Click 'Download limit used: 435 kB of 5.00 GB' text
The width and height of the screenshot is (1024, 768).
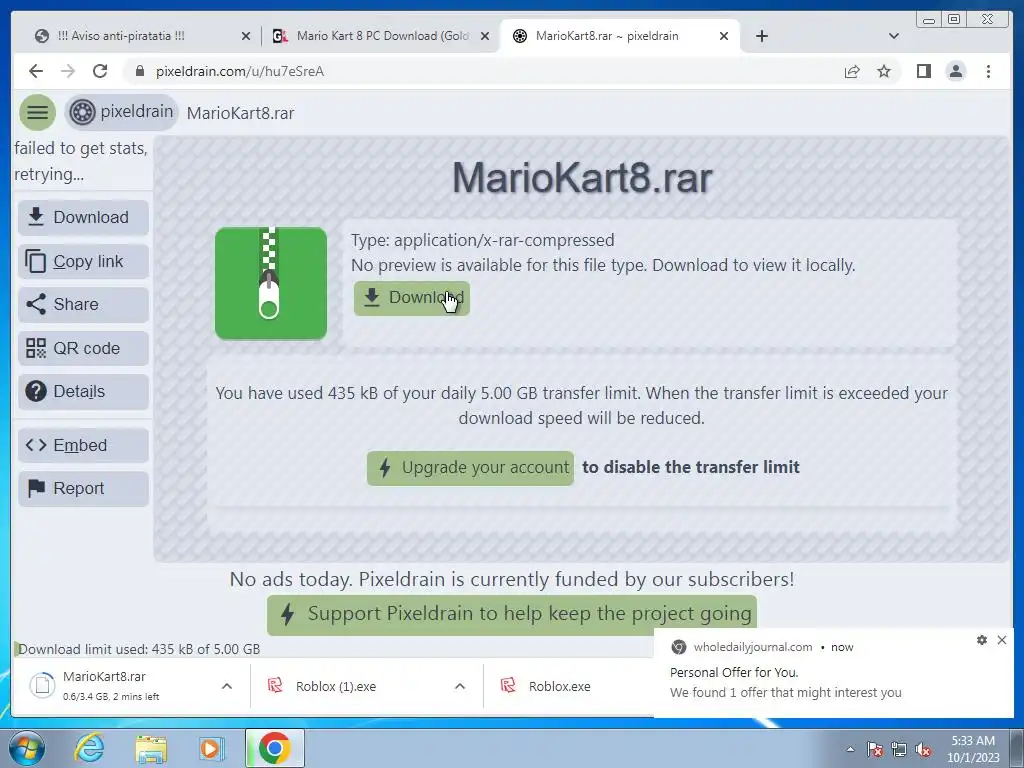pos(139,649)
